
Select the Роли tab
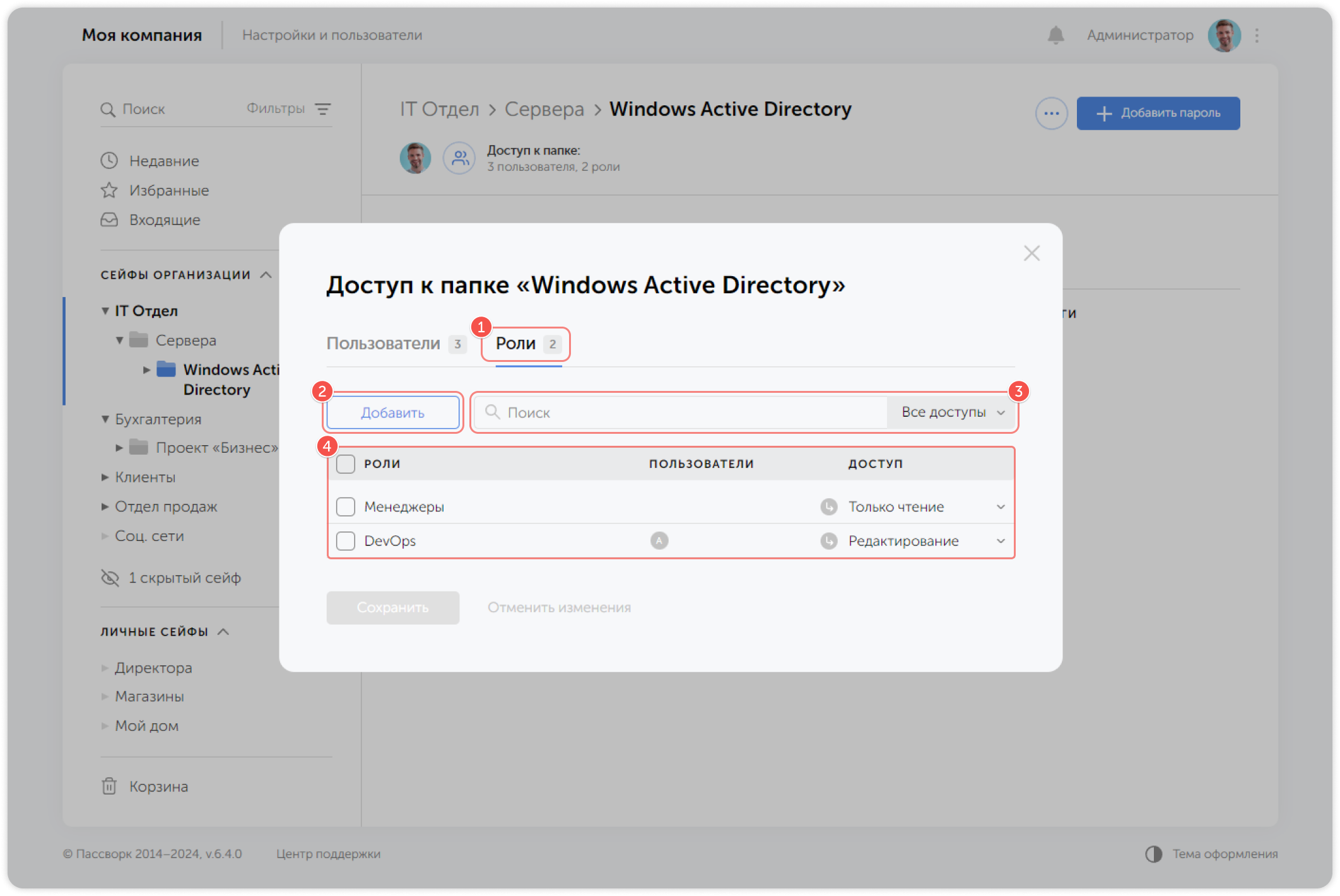(516, 344)
